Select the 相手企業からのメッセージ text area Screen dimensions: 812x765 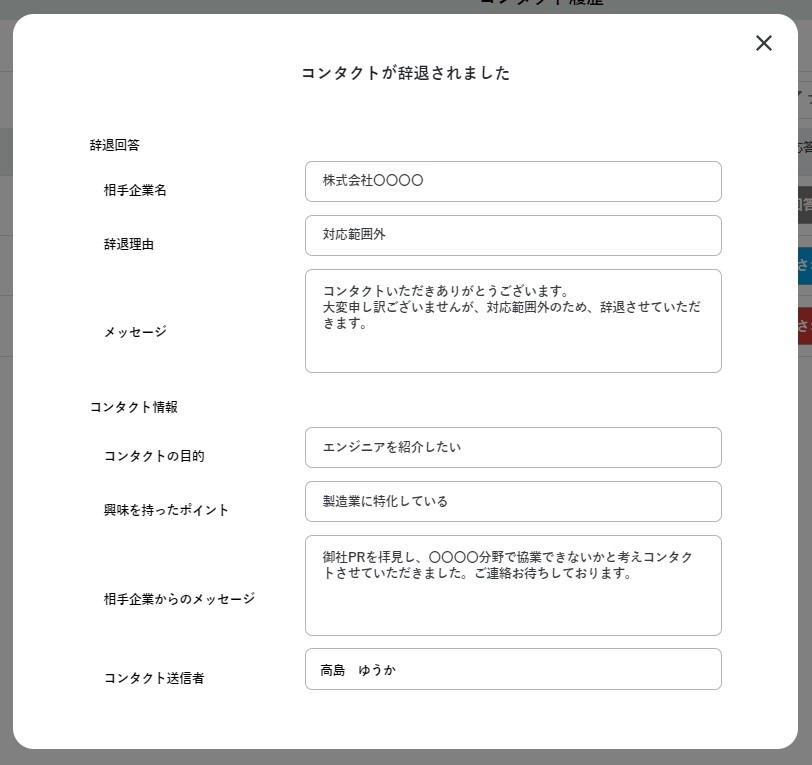coord(513,585)
